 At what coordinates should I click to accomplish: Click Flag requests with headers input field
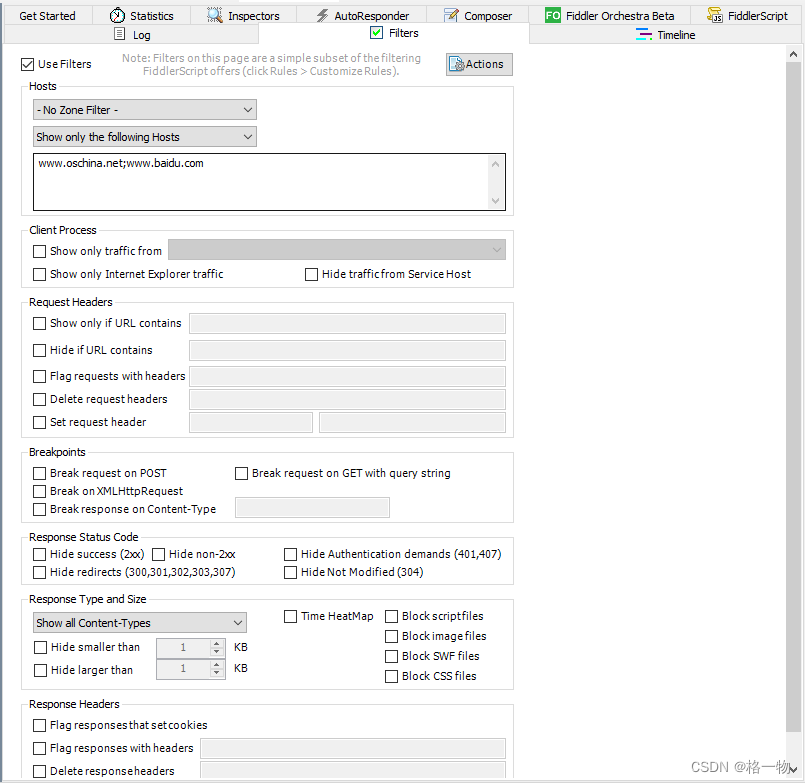347,376
